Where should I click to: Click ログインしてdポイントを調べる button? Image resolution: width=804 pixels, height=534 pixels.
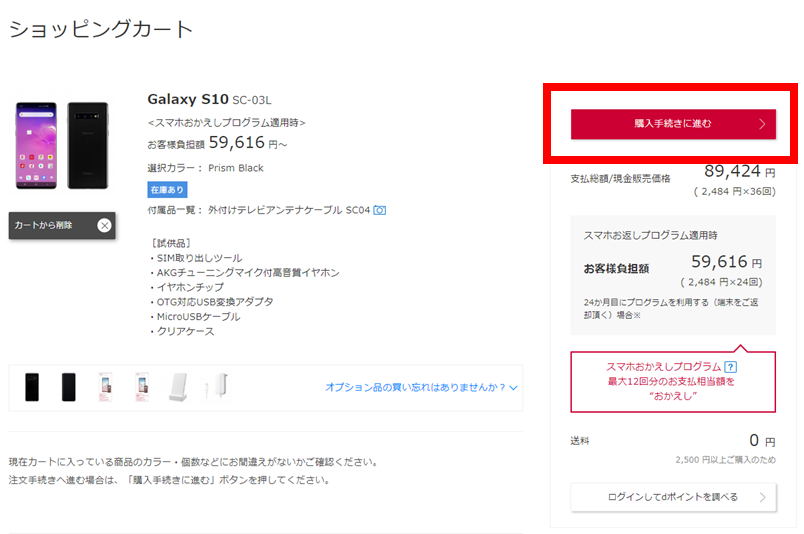coord(673,497)
